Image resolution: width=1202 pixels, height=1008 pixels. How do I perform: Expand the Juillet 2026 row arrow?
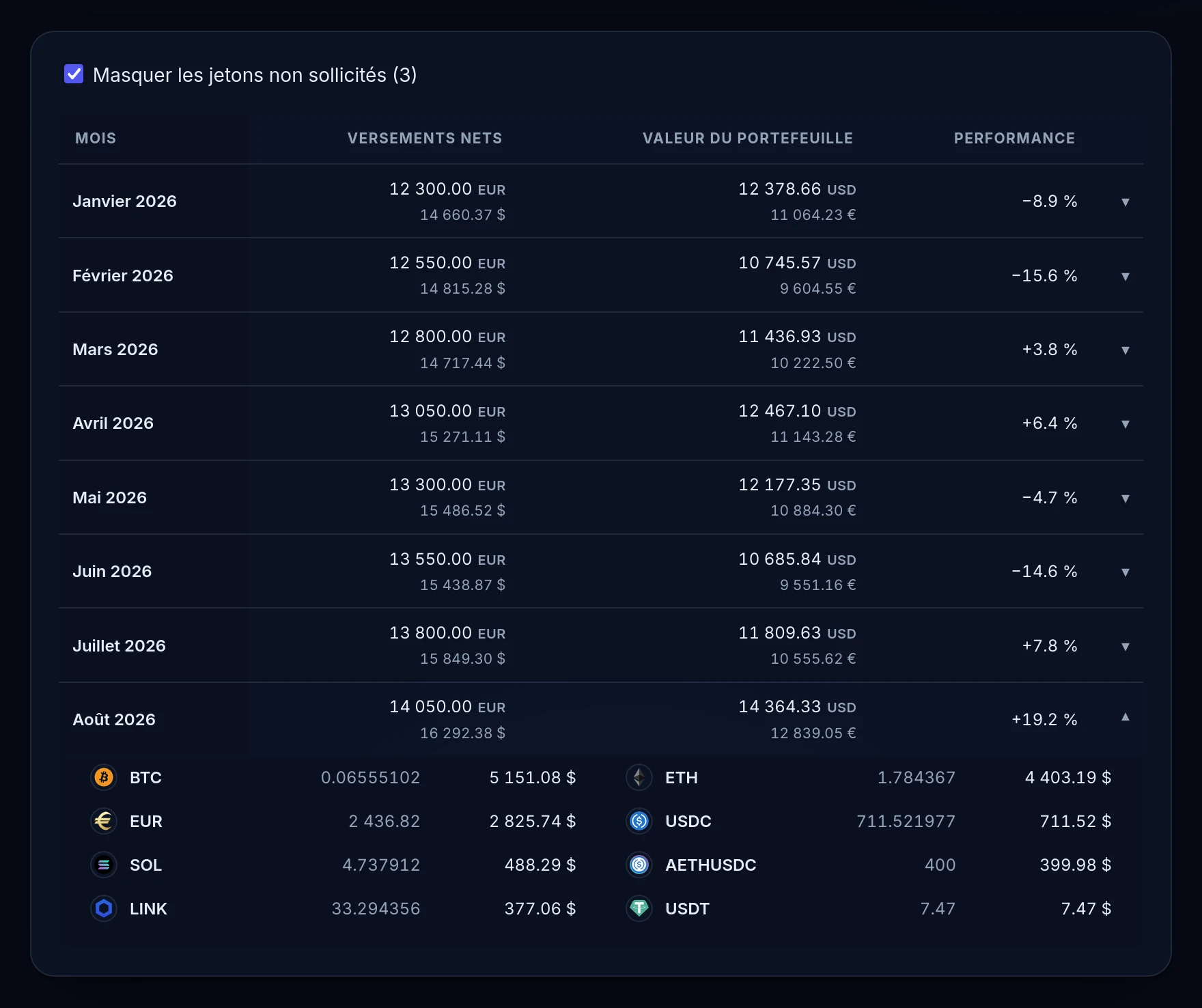pos(1125,647)
